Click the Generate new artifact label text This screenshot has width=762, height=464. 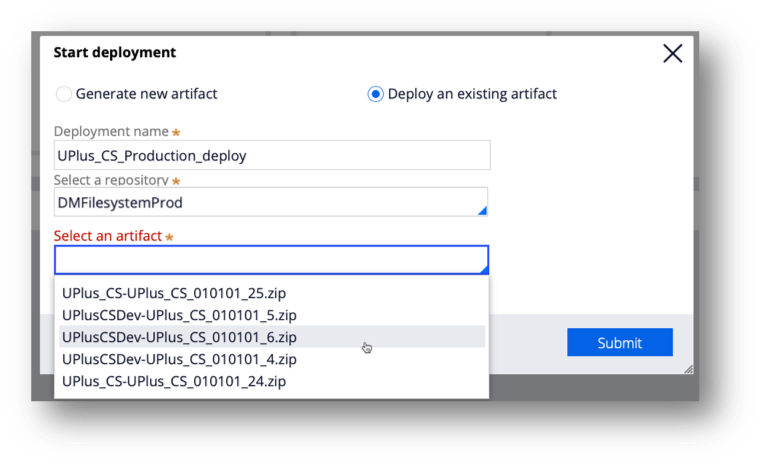(x=146, y=94)
